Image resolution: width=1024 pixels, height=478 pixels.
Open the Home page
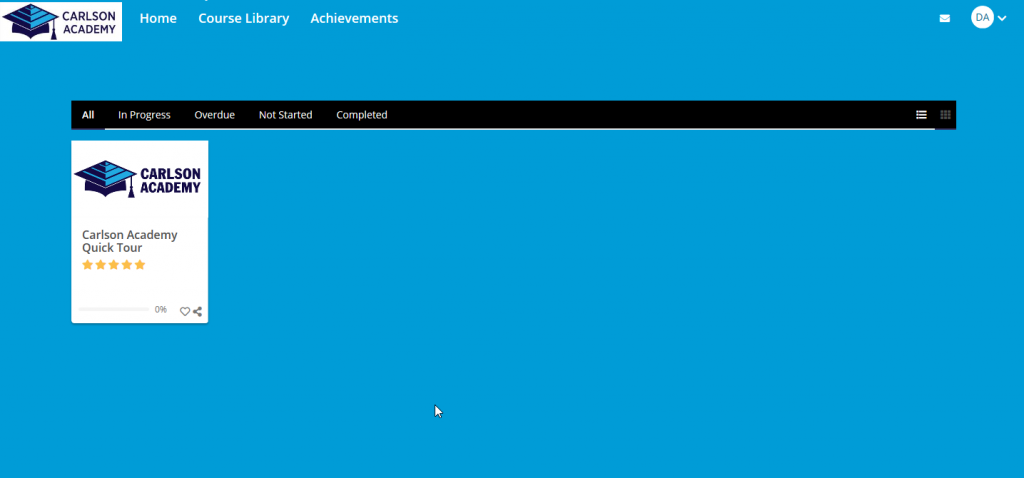point(158,18)
